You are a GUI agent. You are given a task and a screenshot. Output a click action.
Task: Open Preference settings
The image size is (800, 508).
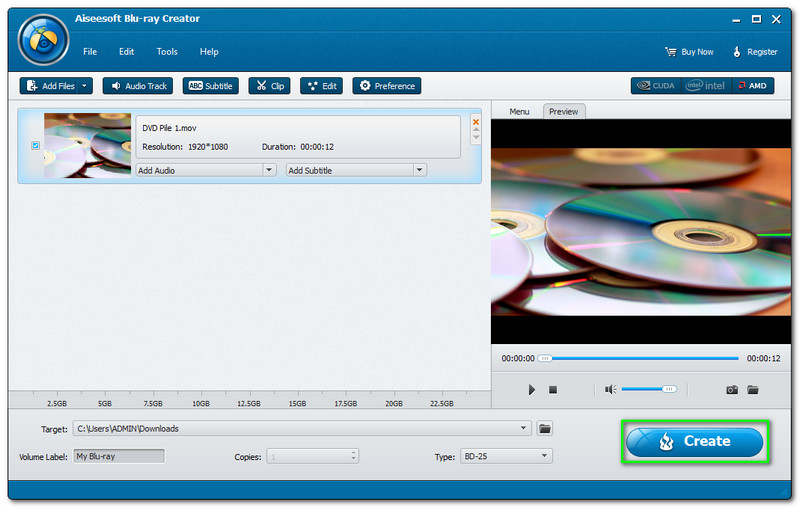pos(387,86)
